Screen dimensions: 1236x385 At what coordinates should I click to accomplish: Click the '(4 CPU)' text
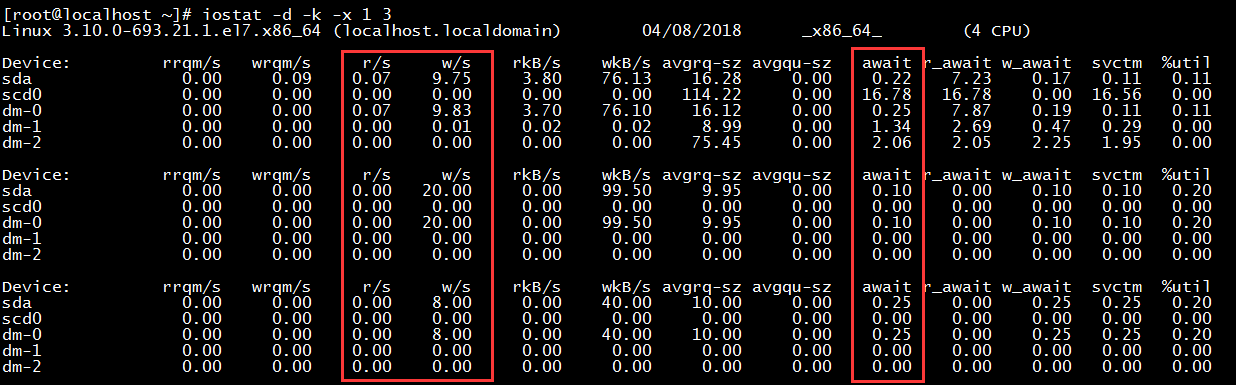(997, 30)
